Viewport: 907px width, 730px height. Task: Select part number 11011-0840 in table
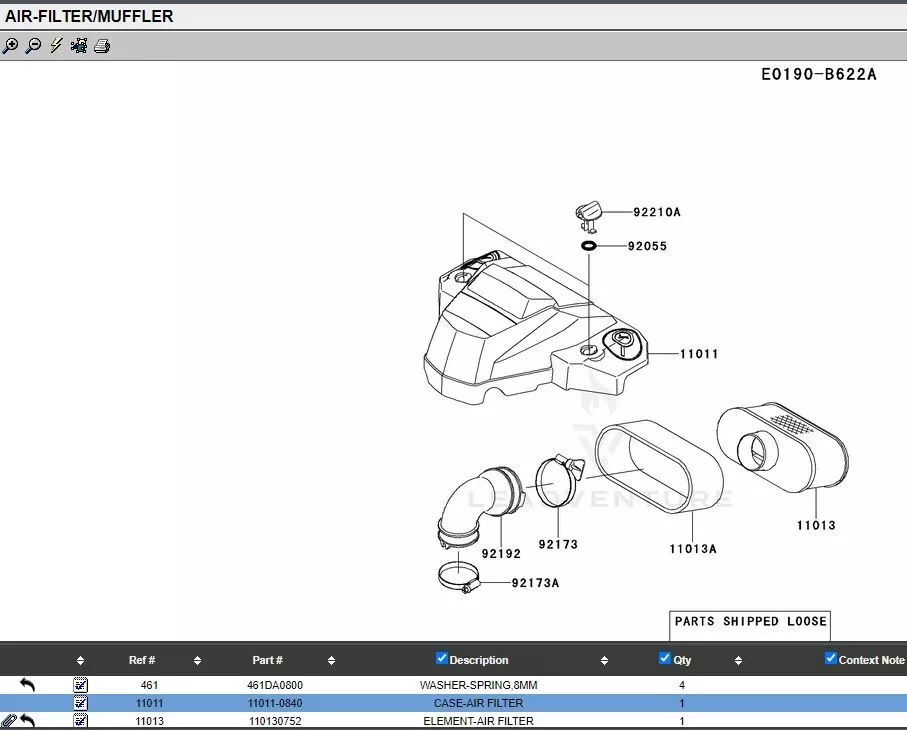pyautogui.click(x=274, y=703)
